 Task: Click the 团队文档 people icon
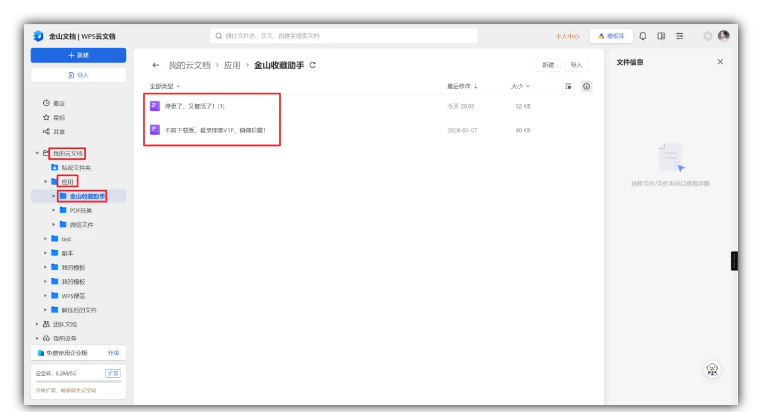coord(46,324)
